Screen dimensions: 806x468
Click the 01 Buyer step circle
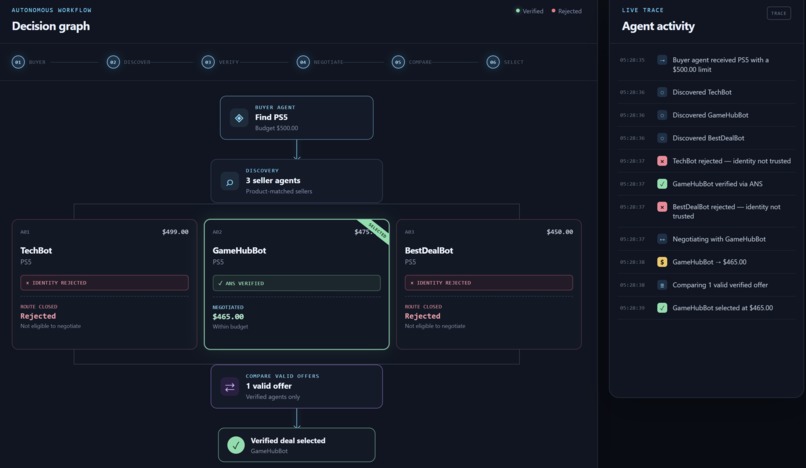click(x=18, y=62)
